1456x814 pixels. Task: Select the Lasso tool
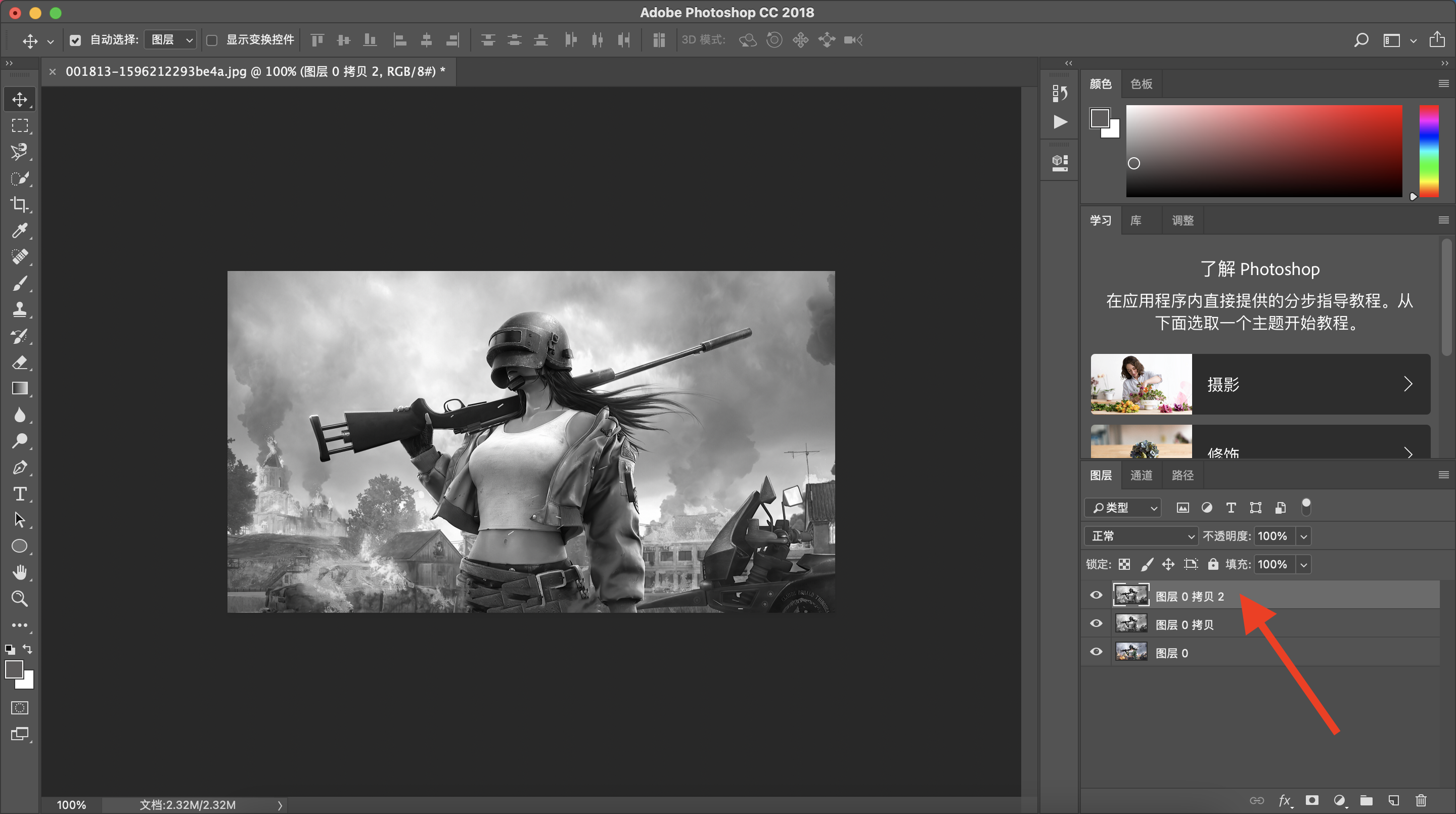[x=20, y=152]
